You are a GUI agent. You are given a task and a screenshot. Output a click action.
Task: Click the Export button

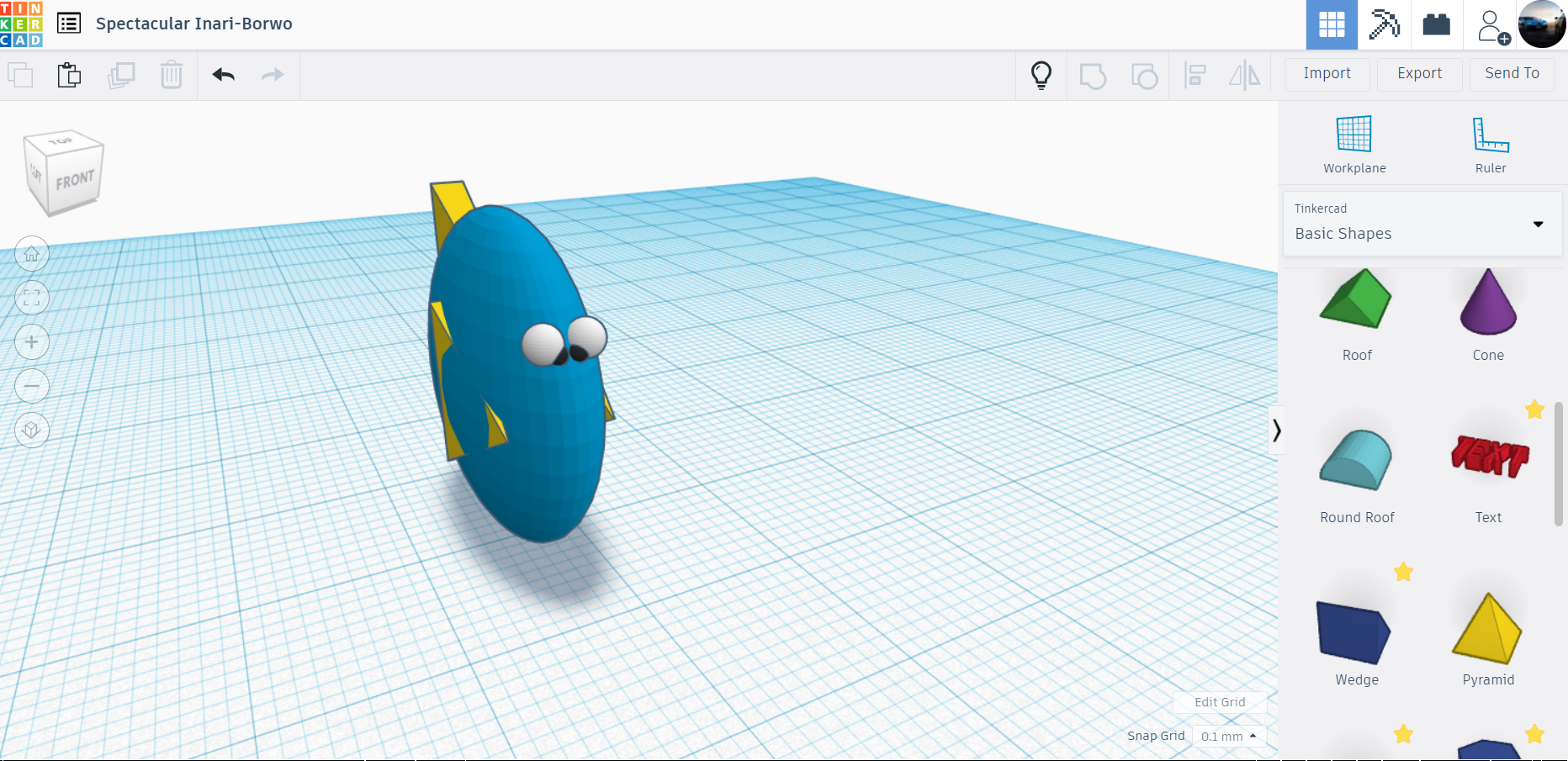1420,74
